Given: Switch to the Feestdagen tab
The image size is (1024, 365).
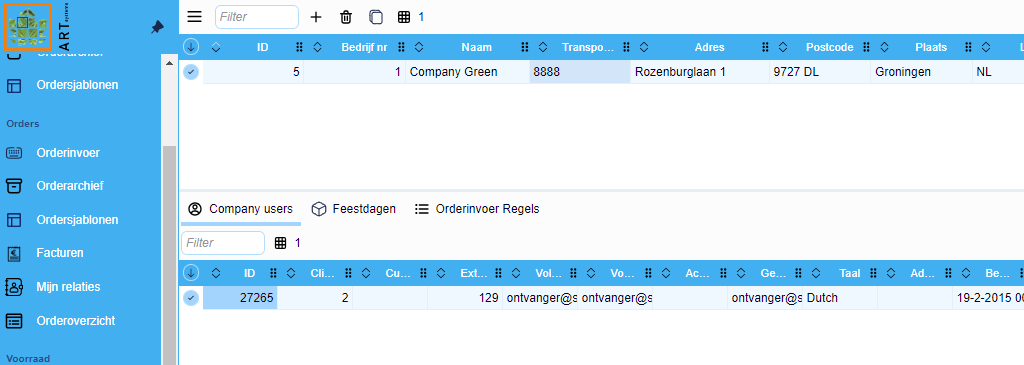Looking at the screenshot, I should (x=353, y=209).
